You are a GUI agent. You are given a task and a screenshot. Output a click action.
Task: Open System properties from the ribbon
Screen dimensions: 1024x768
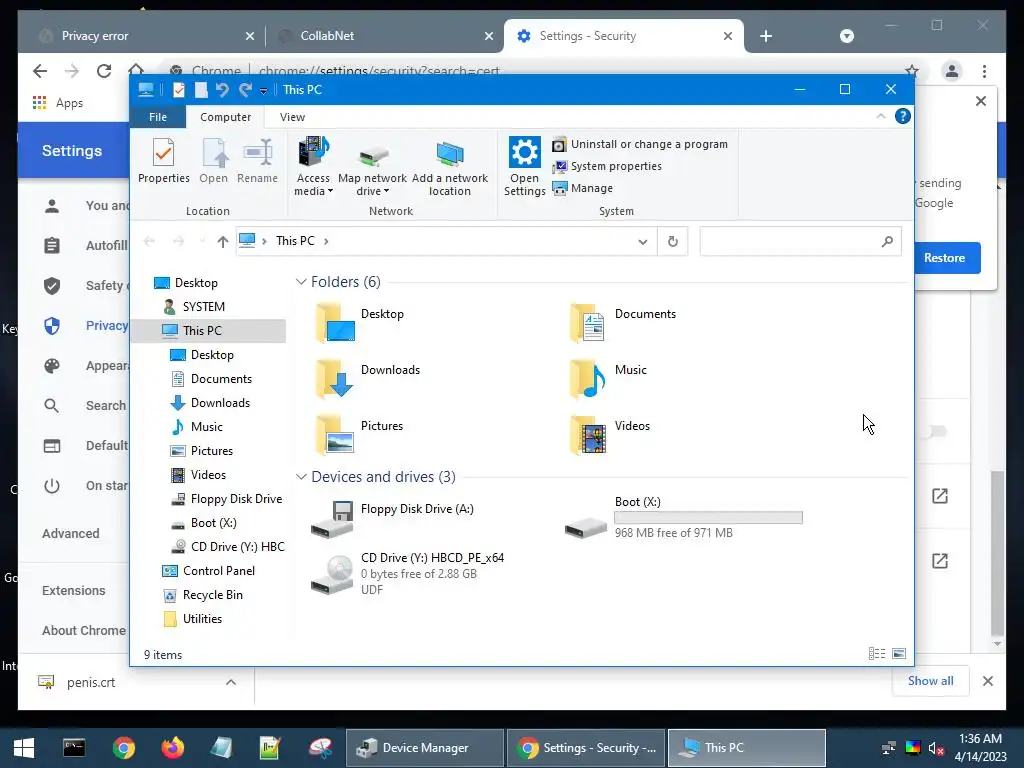pos(607,167)
